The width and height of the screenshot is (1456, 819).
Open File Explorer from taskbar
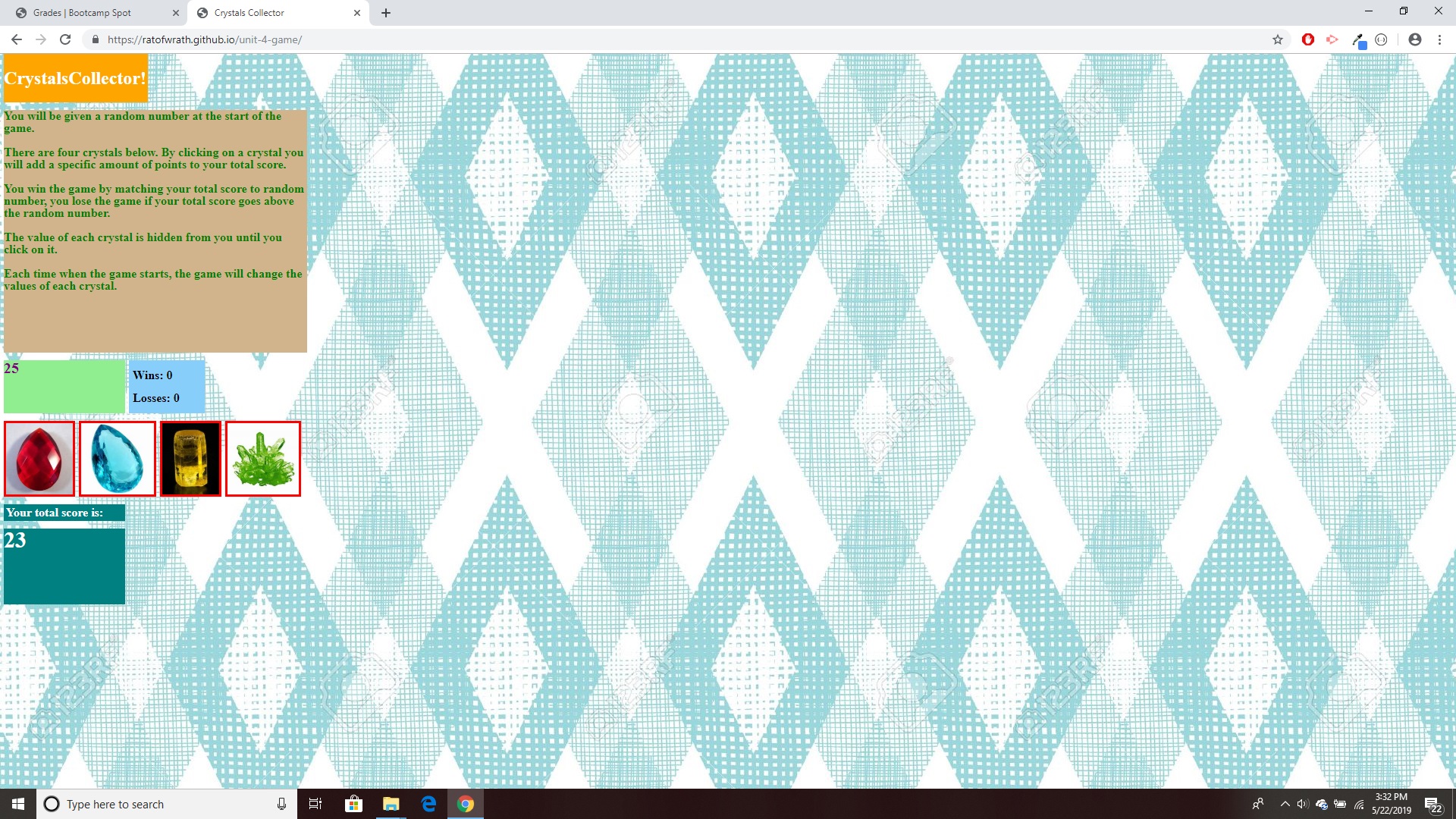[x=391, y=804]
